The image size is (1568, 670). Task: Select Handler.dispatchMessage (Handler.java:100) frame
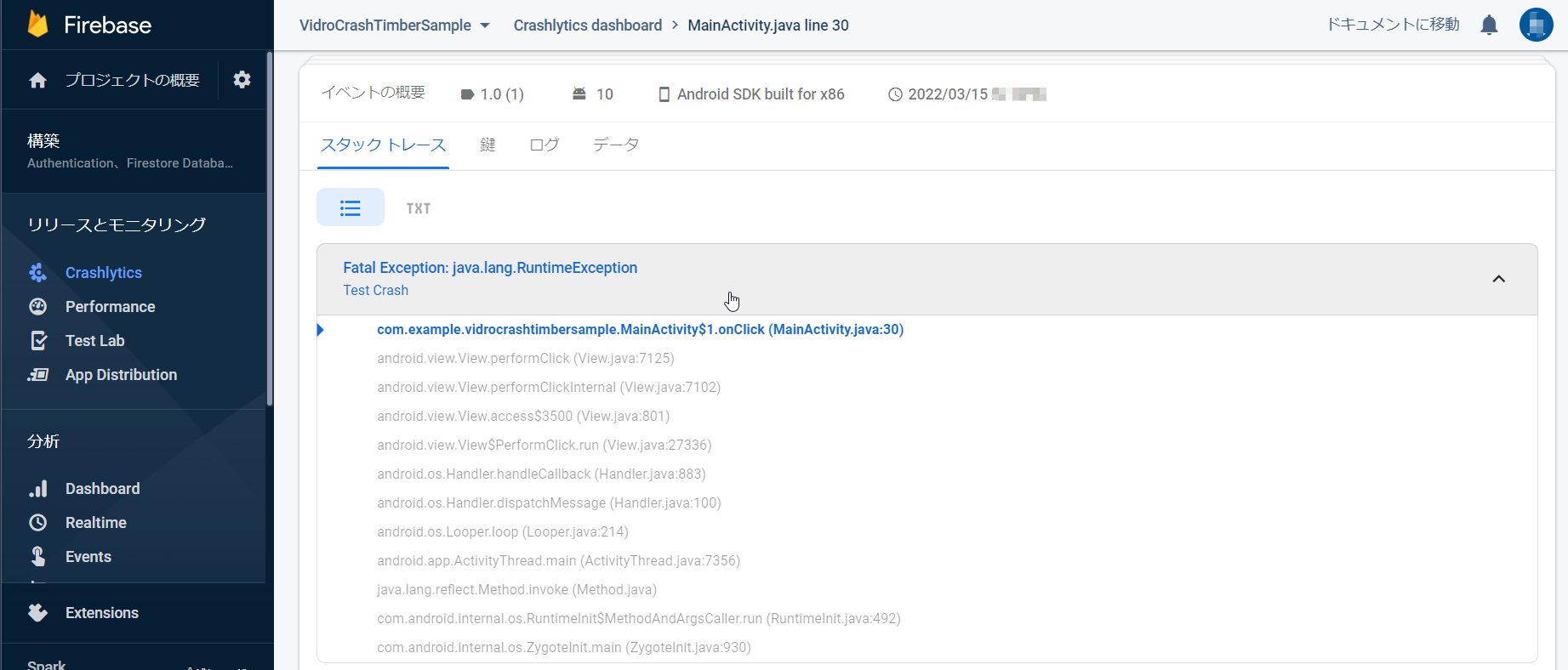pyautogui.click(x=549, y=503)
